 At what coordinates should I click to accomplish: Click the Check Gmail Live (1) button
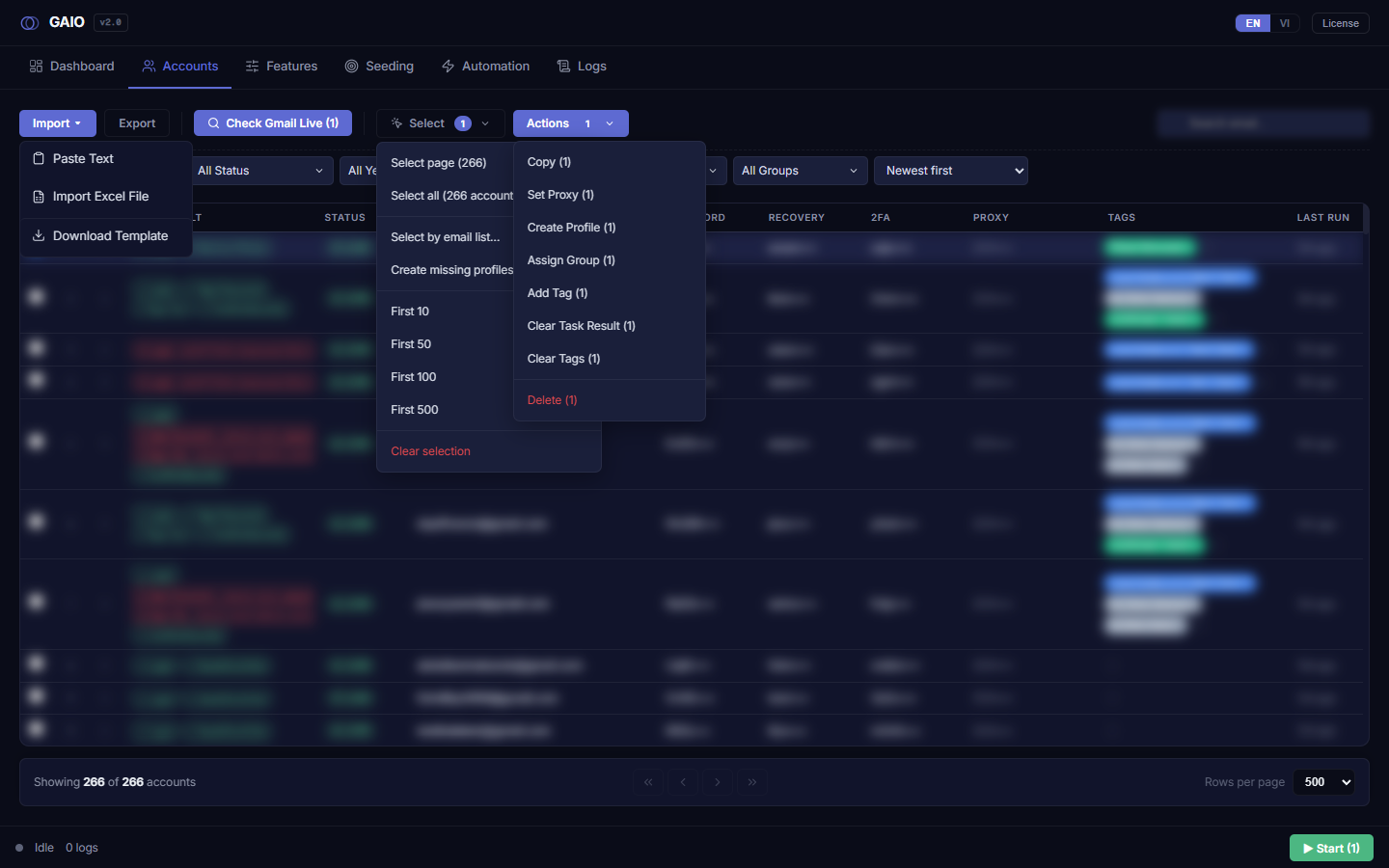click(x=273, y=123)
